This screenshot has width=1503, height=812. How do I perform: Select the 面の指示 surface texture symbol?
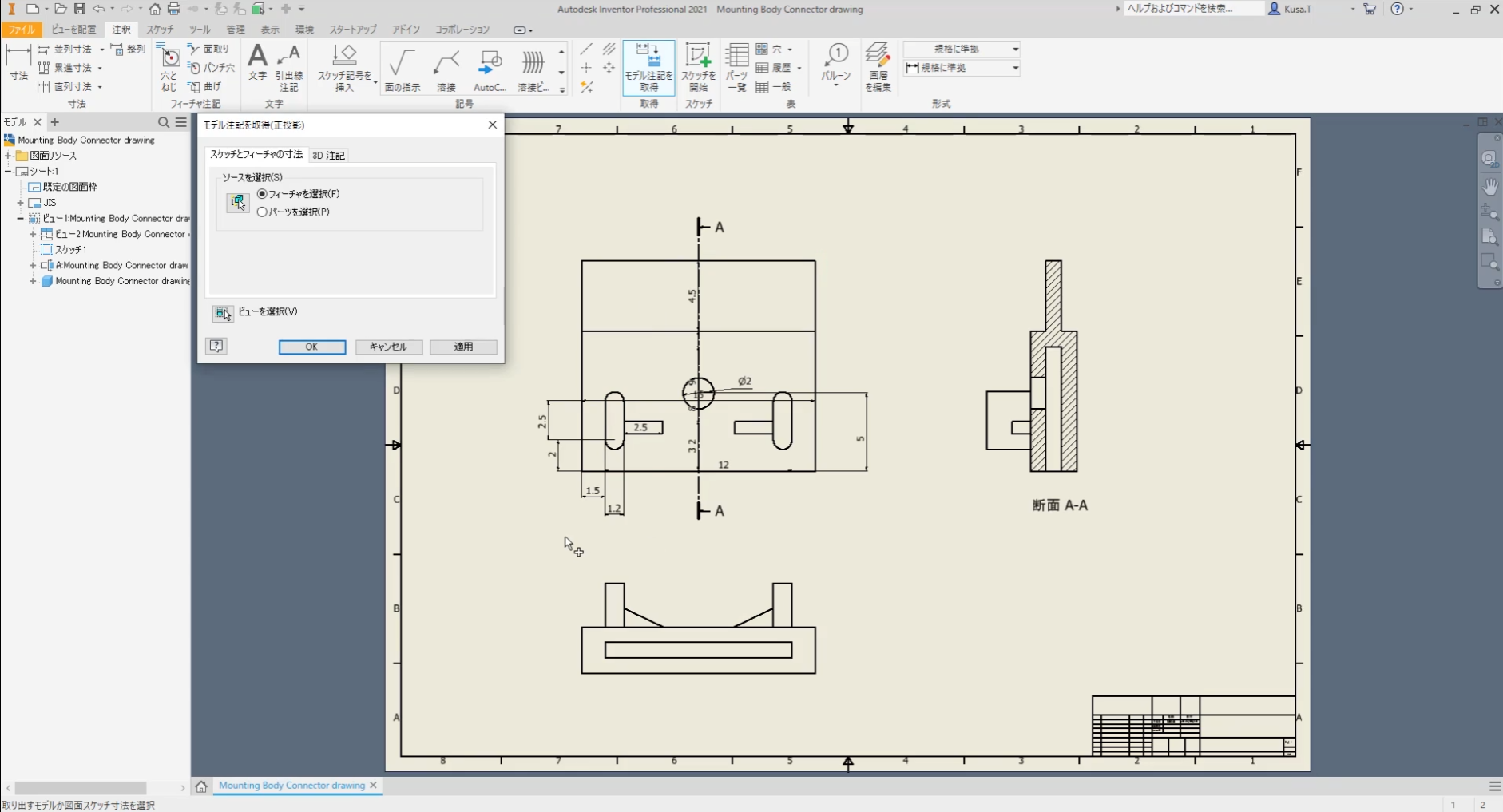402,69
